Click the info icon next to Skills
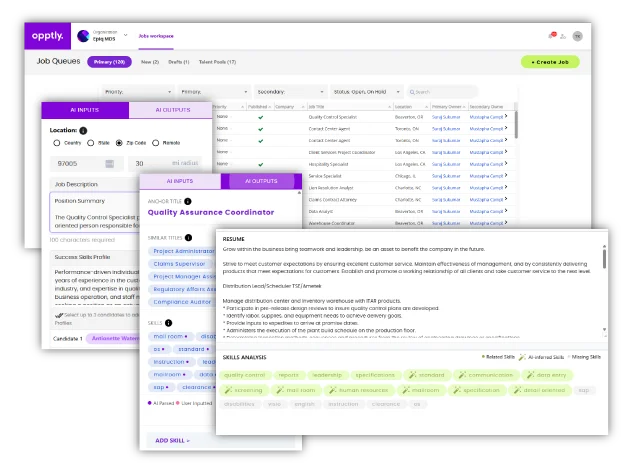The image size is (622, 475). click(169, 323)
